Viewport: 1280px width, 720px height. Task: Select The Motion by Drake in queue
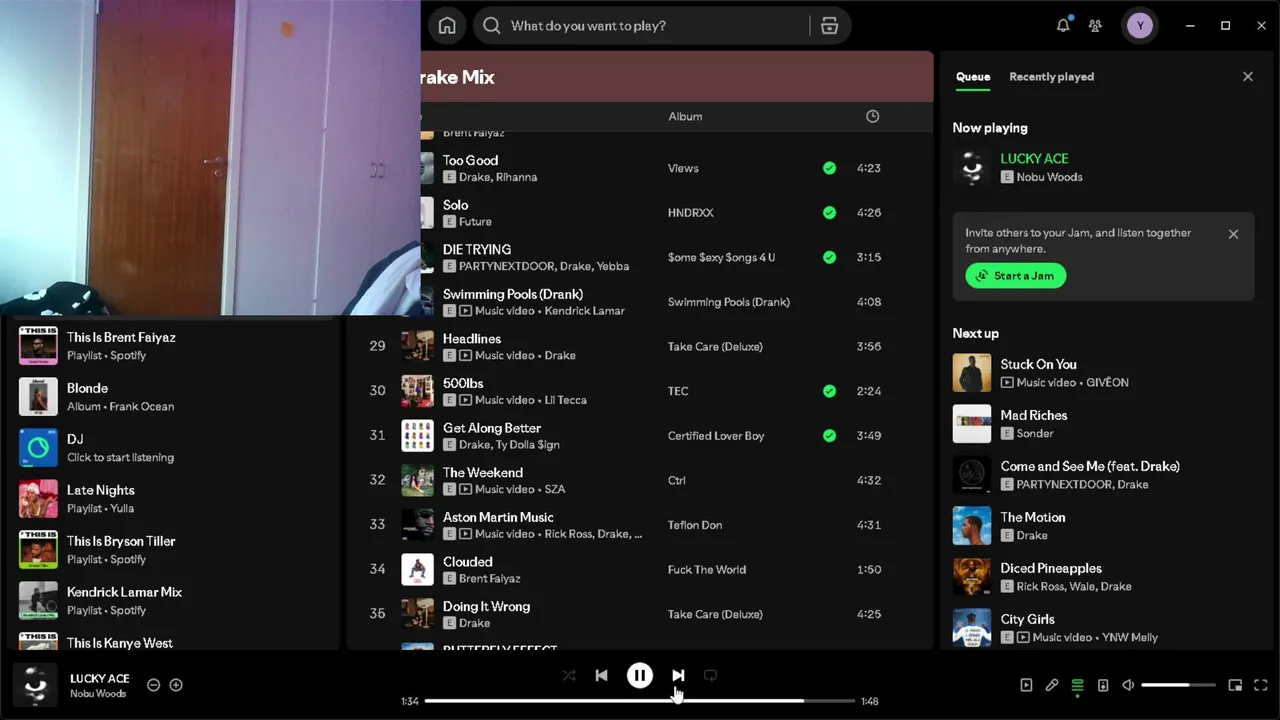[1103, 526]
